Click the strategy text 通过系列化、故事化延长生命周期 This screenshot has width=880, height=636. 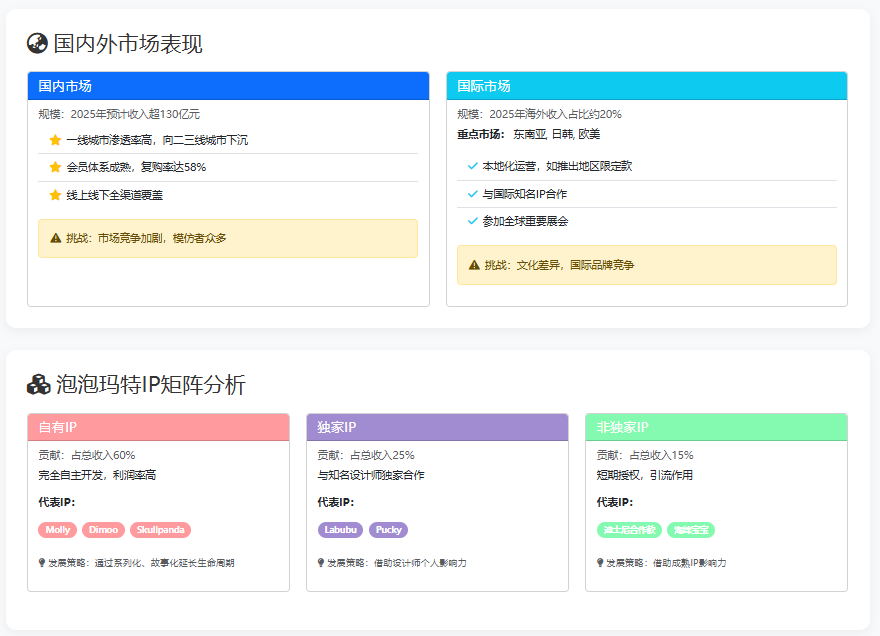pos(164,562)
